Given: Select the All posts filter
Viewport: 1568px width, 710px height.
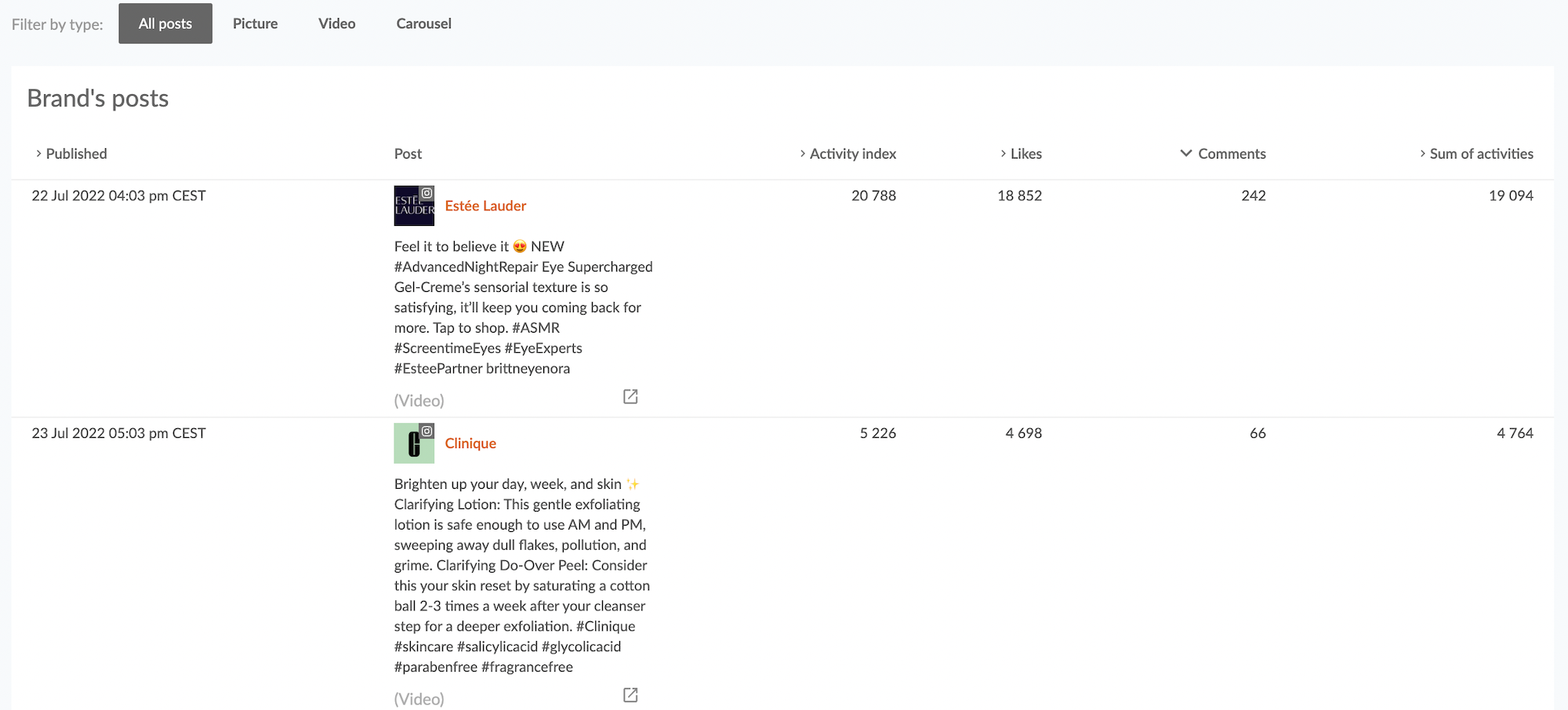Looking at the screenshot, I should click(x=165, y=24).
